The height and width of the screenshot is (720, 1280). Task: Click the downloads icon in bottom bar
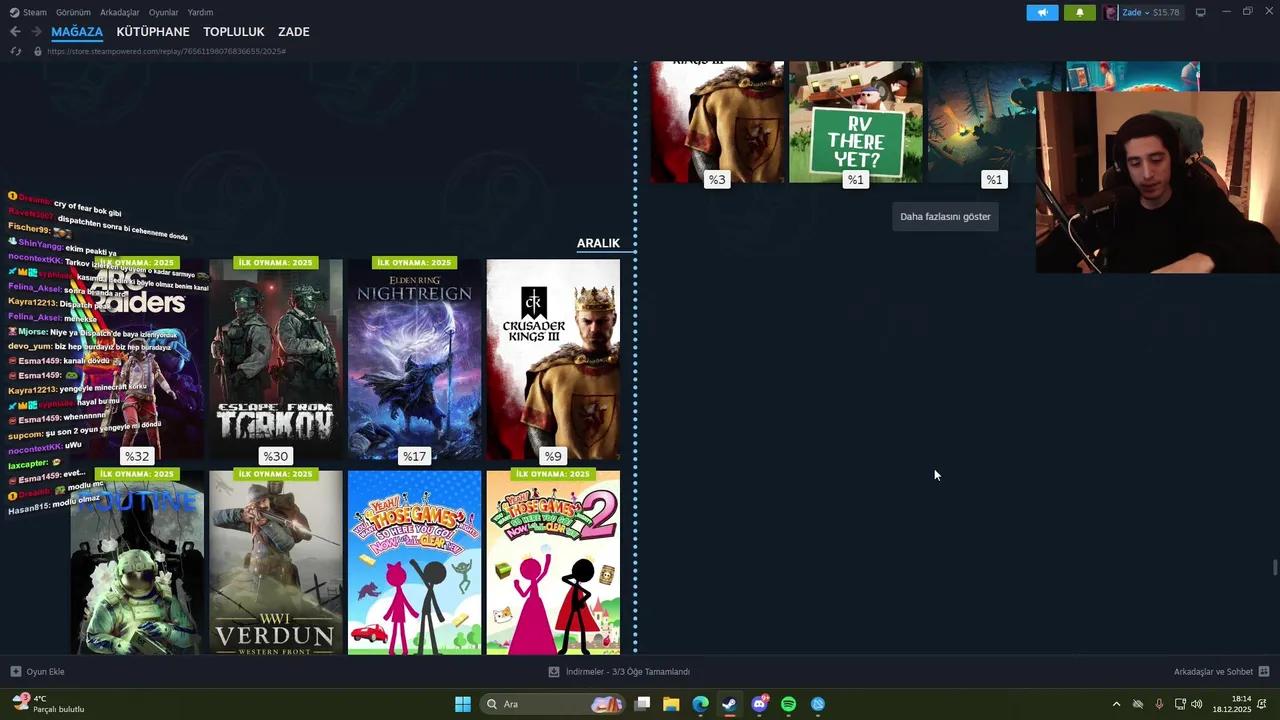tap(554, 672)
